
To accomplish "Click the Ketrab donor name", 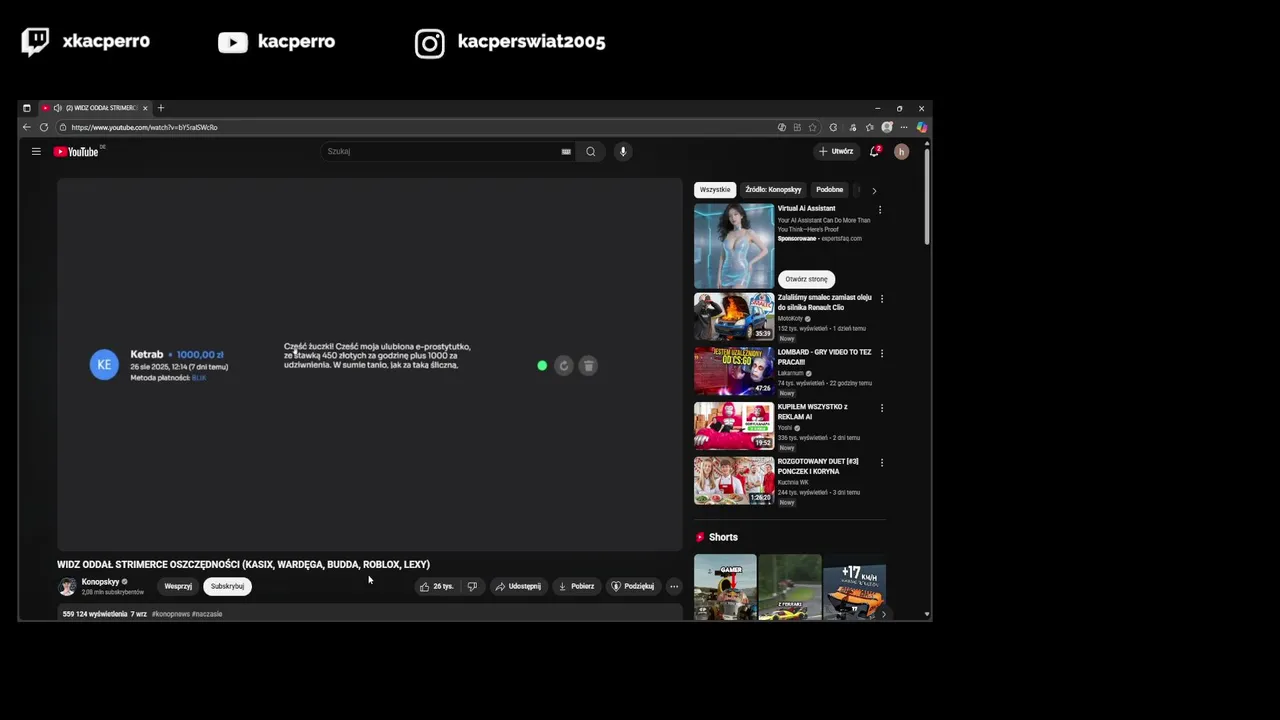I will (146, 354).
